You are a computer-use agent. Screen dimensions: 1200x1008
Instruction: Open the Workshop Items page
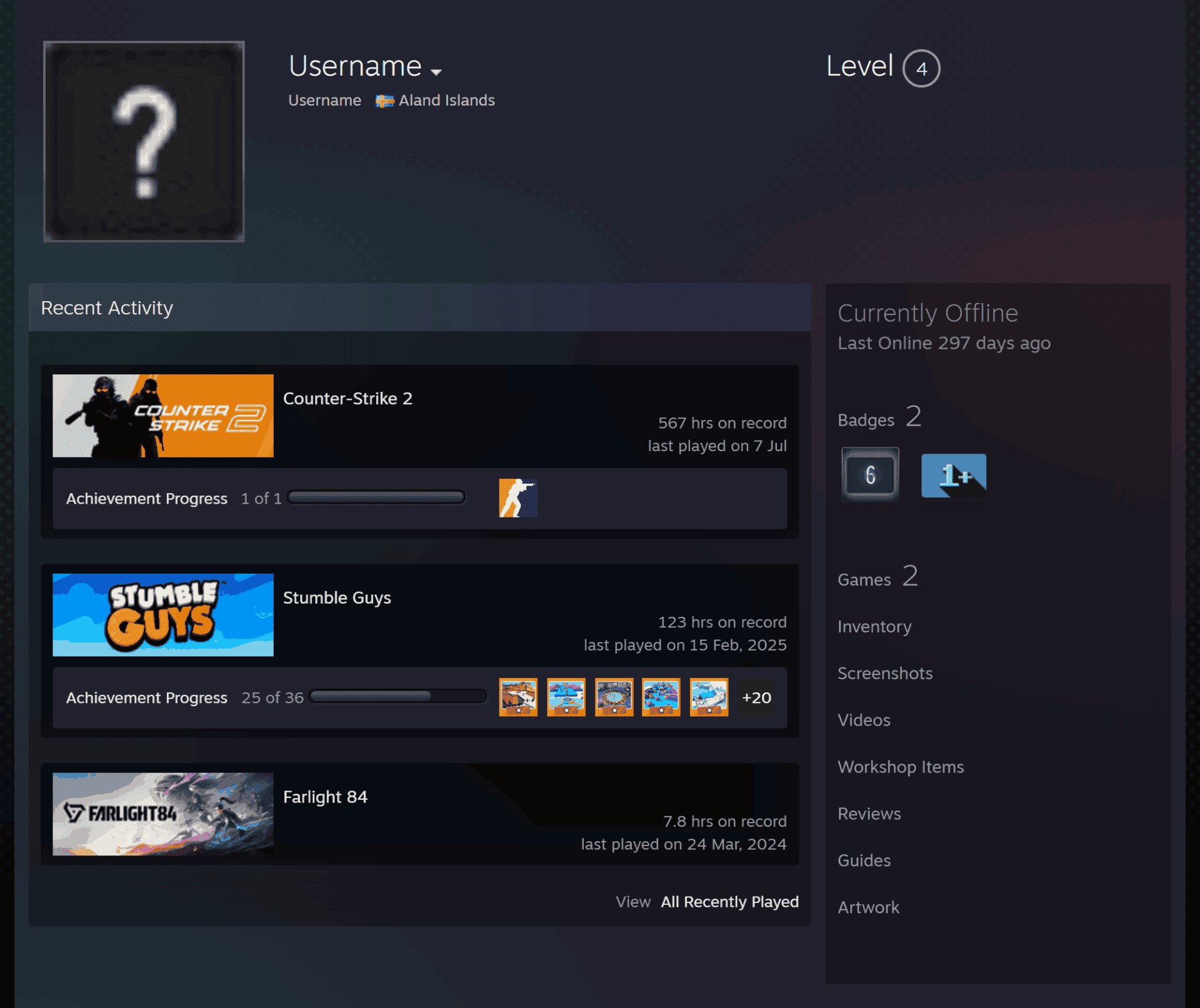point(901,767)
